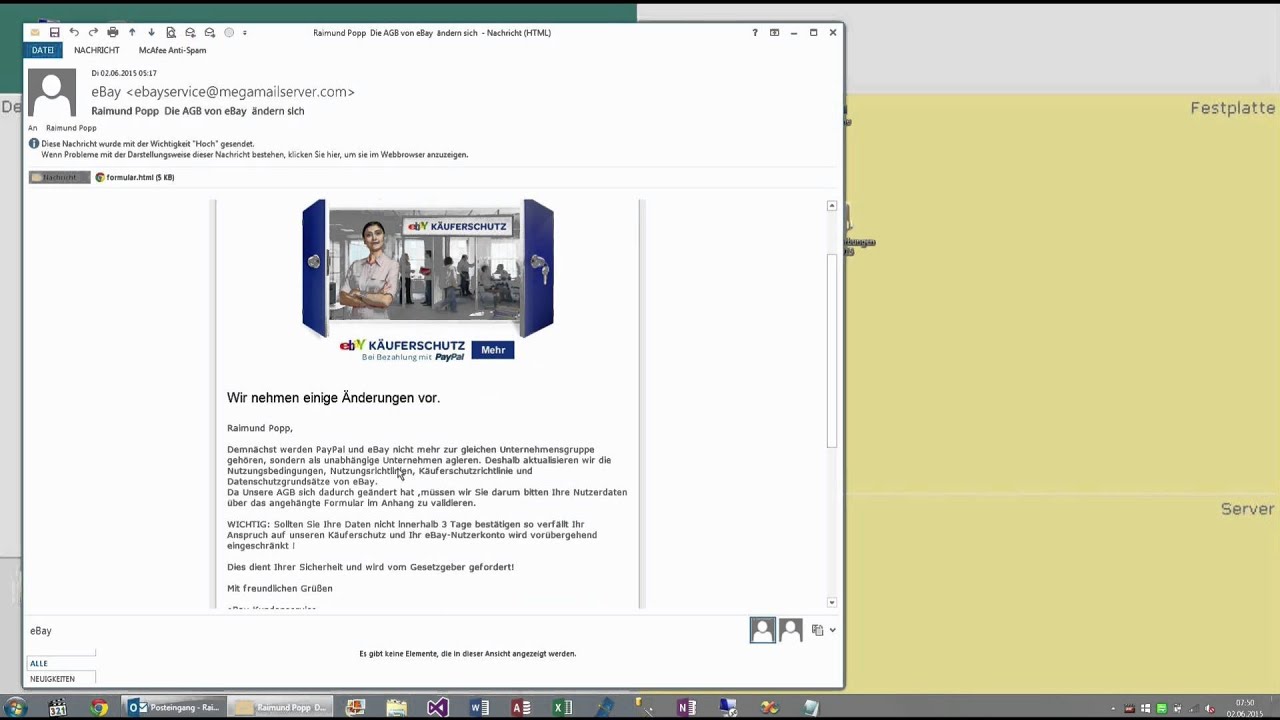The height and width of the screenshot is (720, 1280).
Task: Click the Outlook mail icon at title bar left
Action: (x=35, y=32)
